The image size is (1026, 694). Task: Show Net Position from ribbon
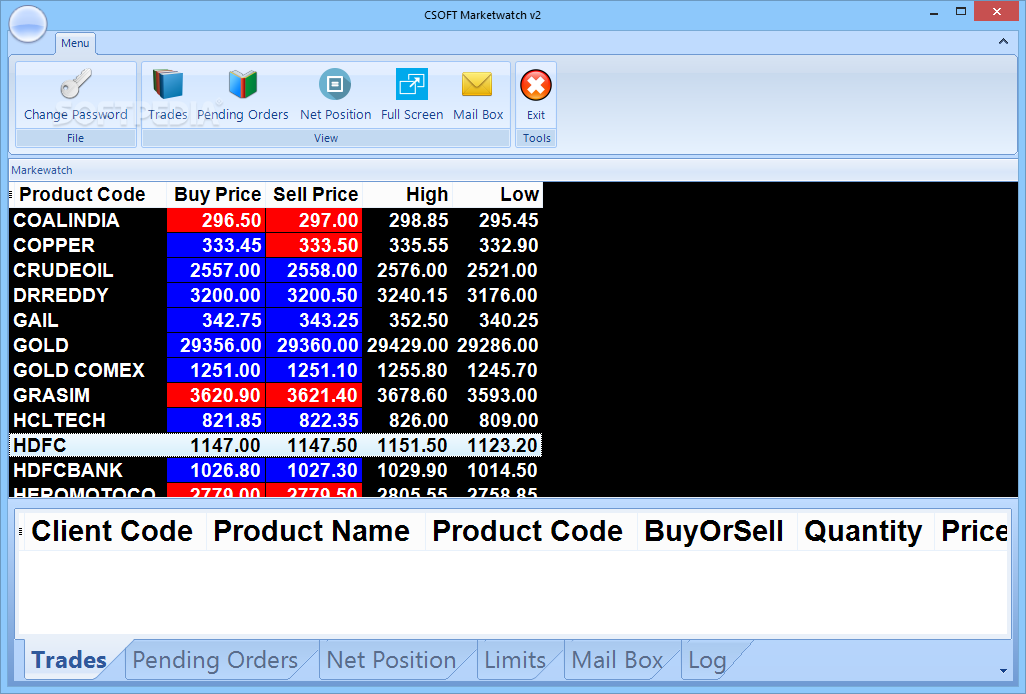[x=335, y=95]
